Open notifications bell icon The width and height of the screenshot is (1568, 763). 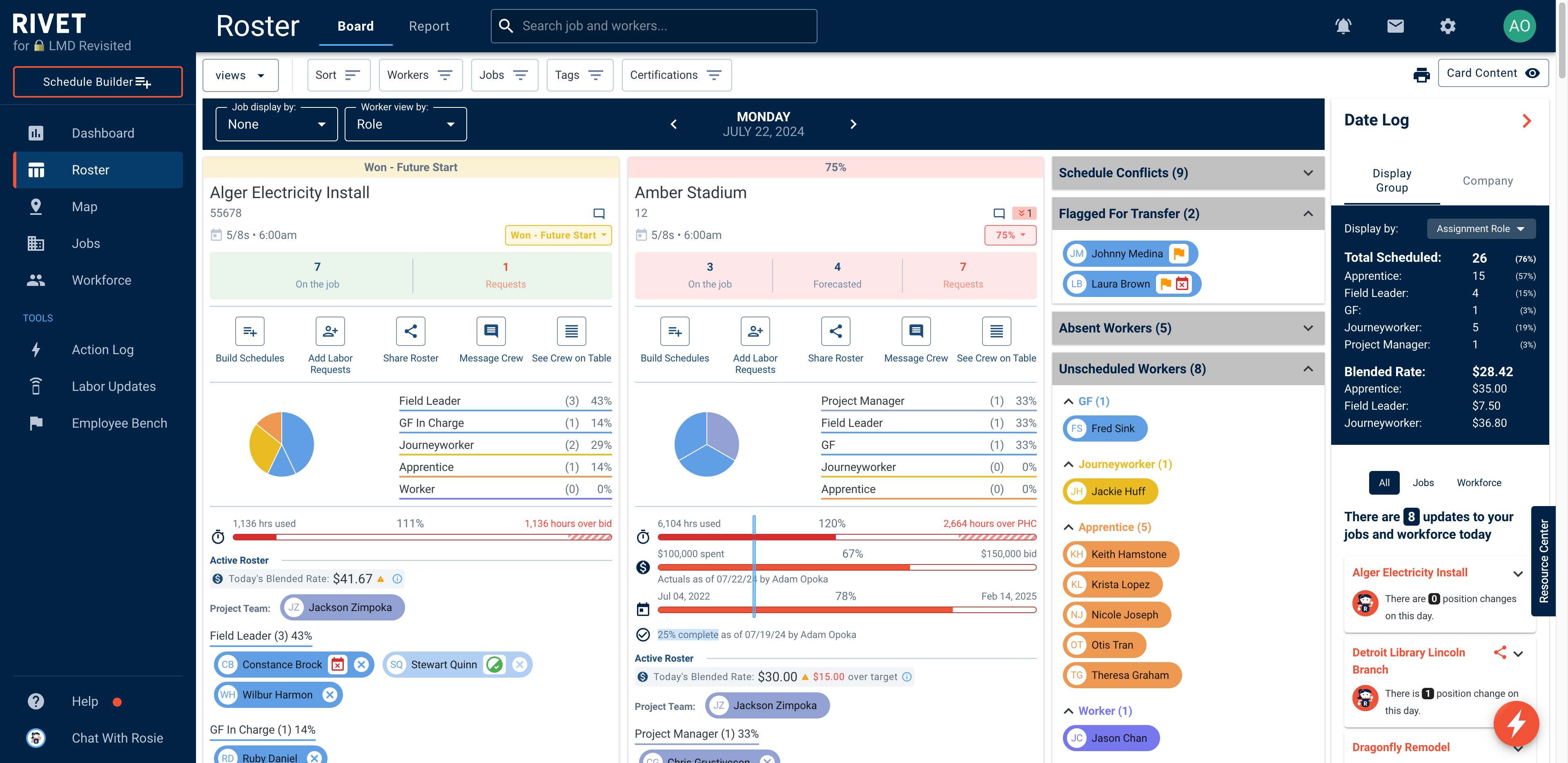(1343, 26)
